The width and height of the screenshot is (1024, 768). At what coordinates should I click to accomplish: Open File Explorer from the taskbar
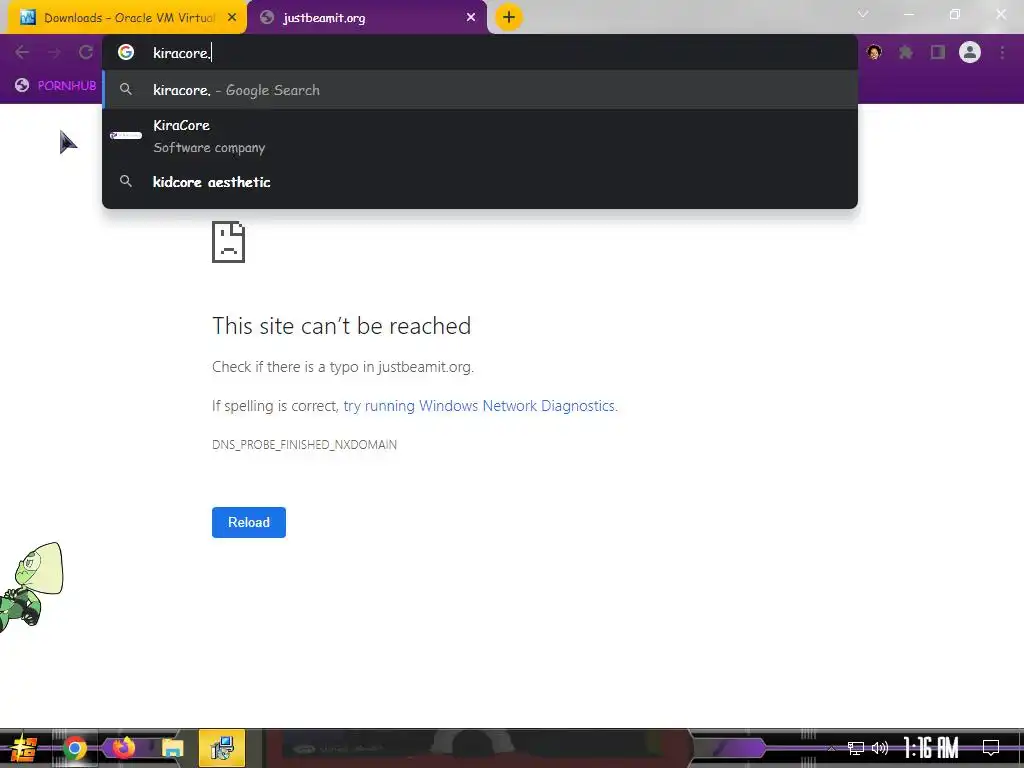pos(172,748)
